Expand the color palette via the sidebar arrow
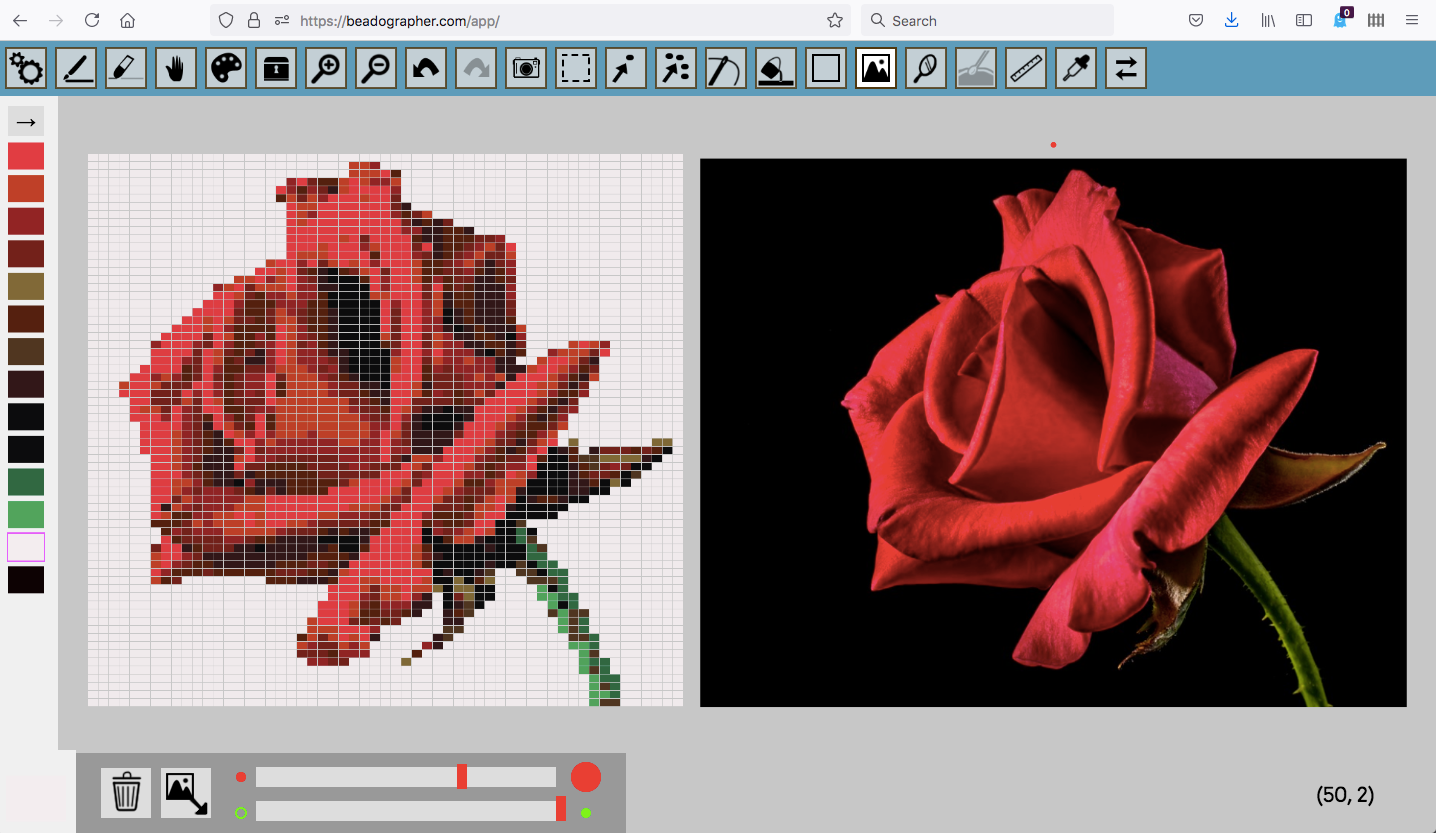 (25, 121)
